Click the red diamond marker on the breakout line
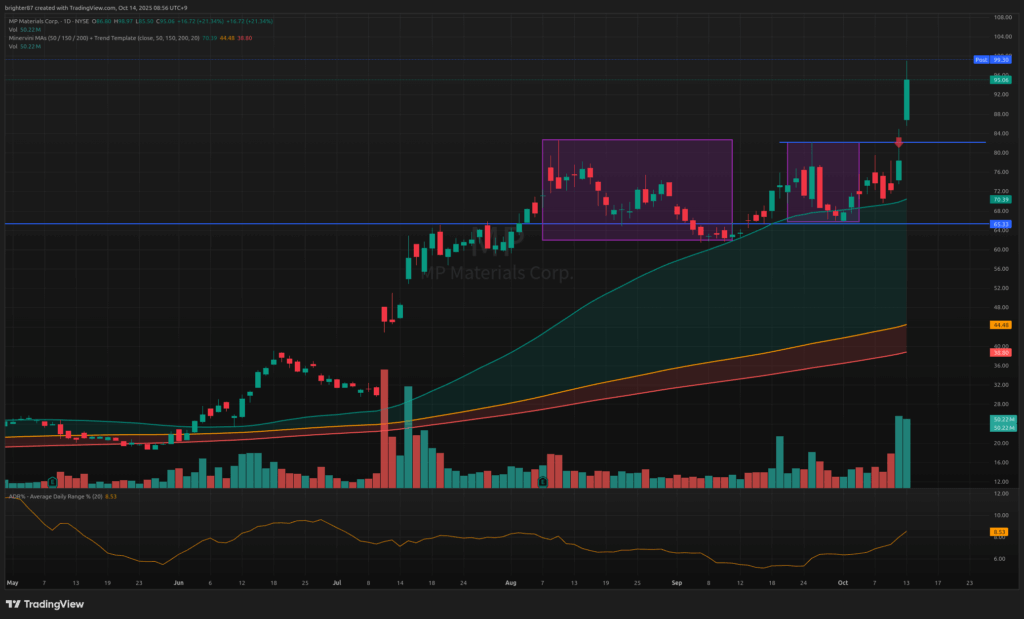 899,142
